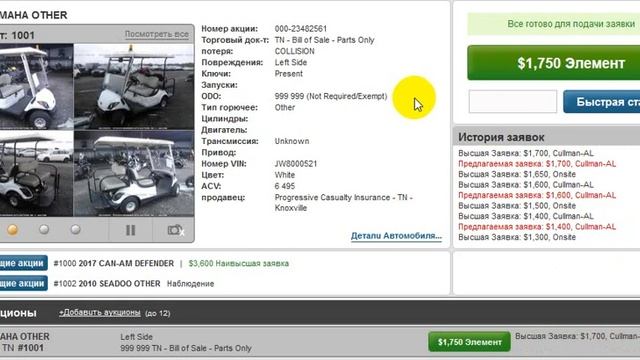The height and width of the screenshot is (360, 640).
Task: Open the 'Детали Автомобиля...' link
Action: tap(396, 236)
